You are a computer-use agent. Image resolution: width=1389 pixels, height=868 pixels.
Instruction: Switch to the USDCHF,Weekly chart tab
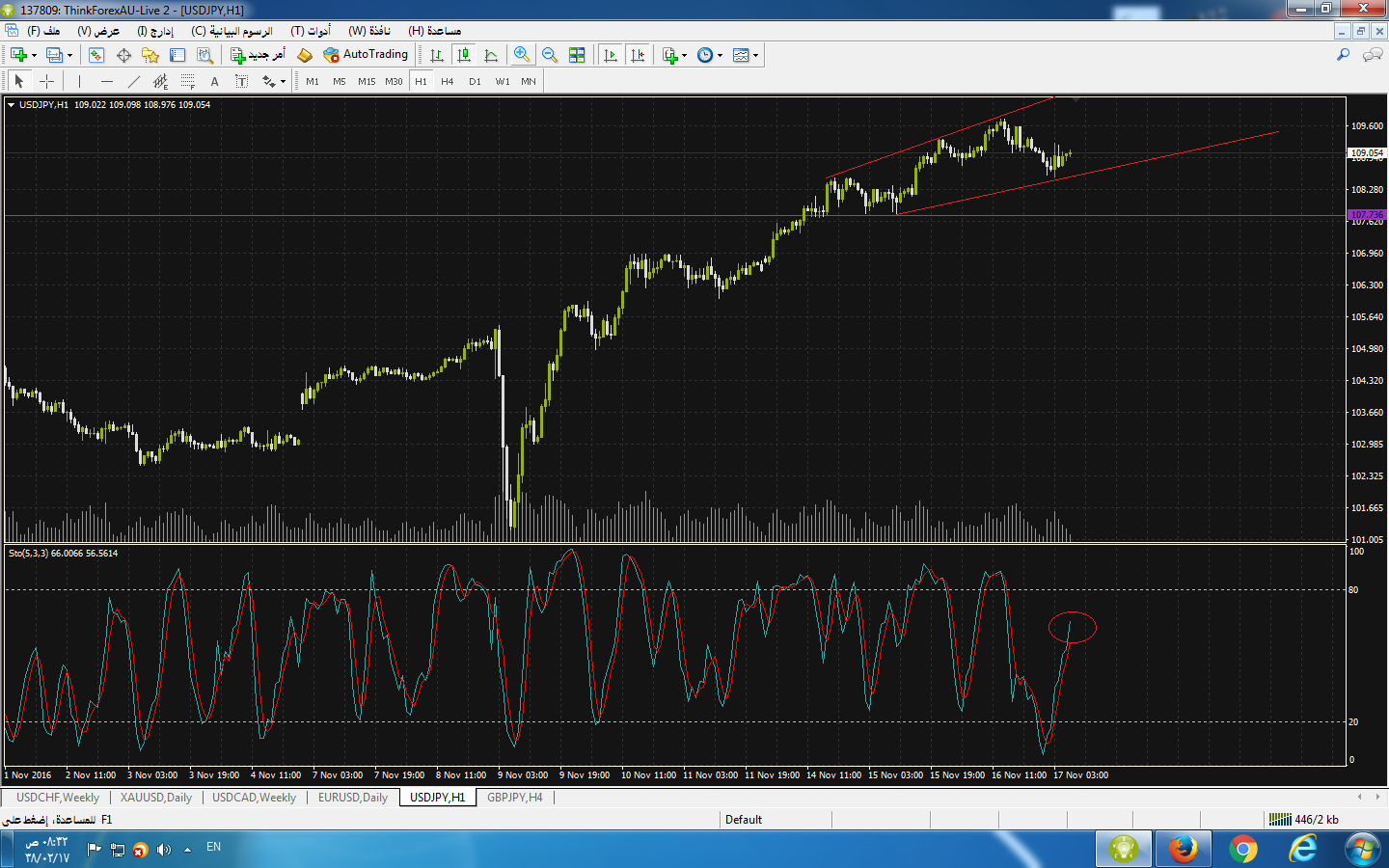pyautogui.click(x=58, y=798)
